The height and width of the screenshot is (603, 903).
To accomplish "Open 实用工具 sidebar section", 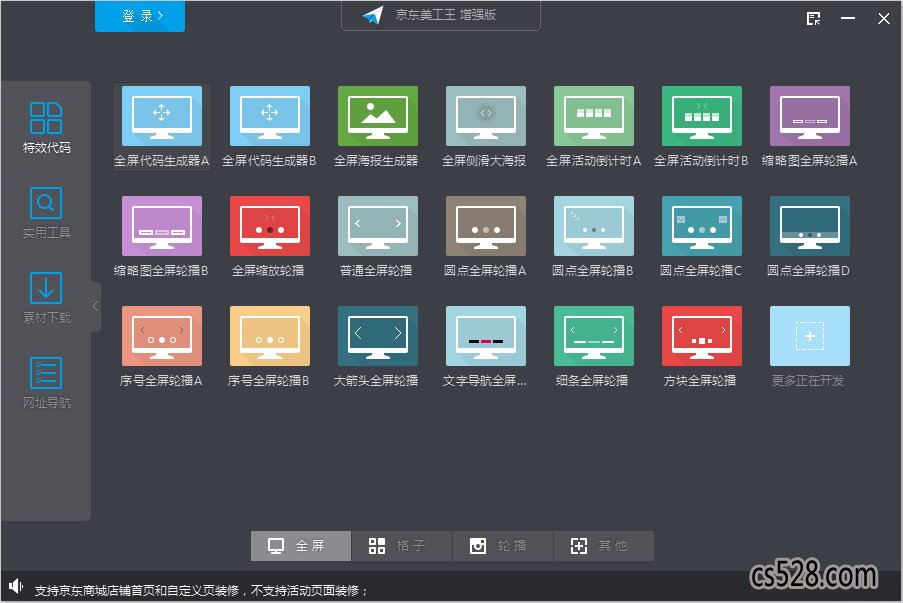I will (46, 213).
